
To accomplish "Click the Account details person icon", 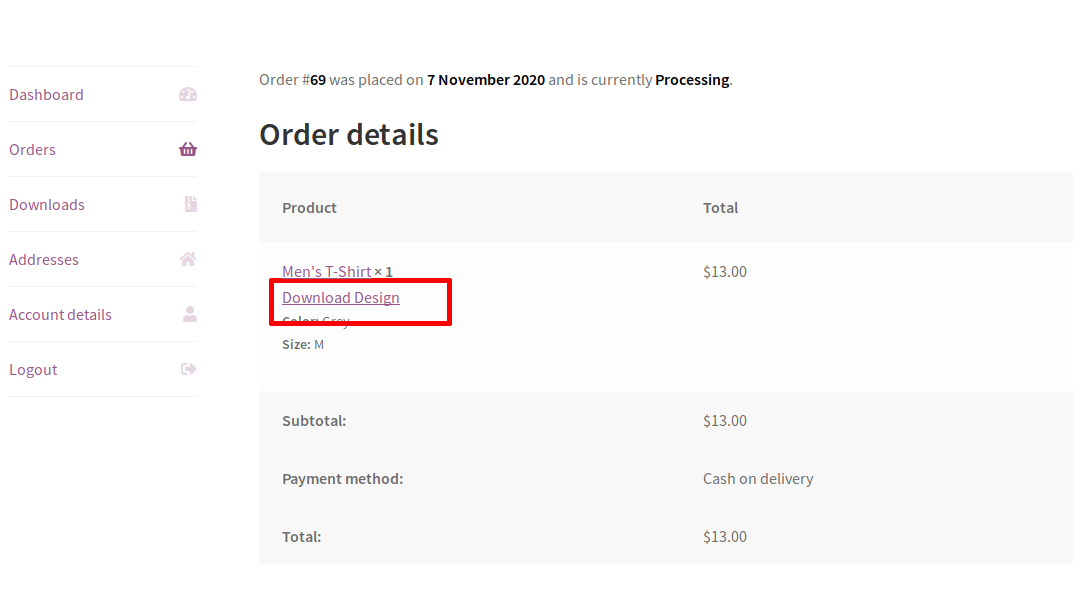I will [x=190, y=314].
